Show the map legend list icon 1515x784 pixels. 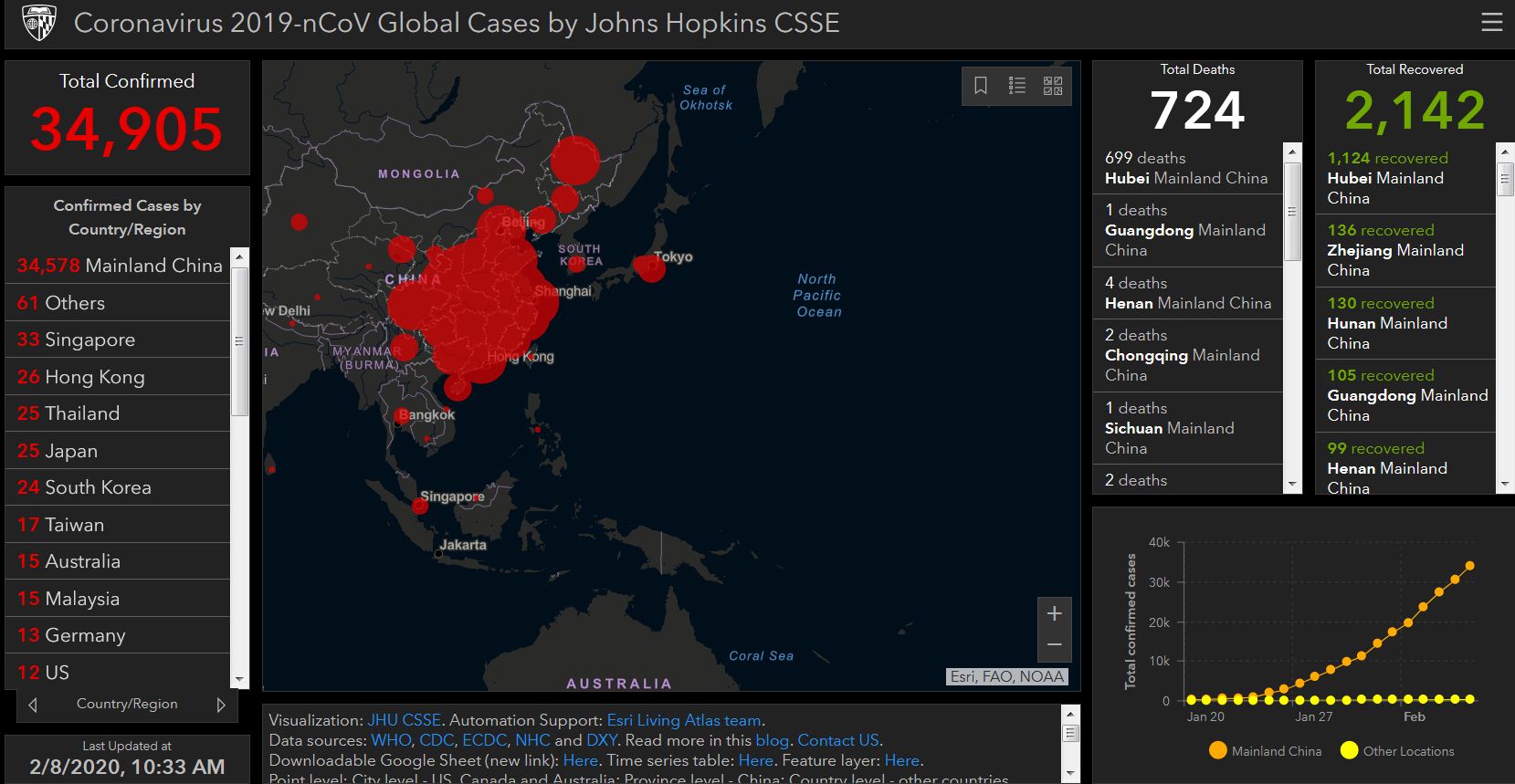click(x=1017, y=86)
